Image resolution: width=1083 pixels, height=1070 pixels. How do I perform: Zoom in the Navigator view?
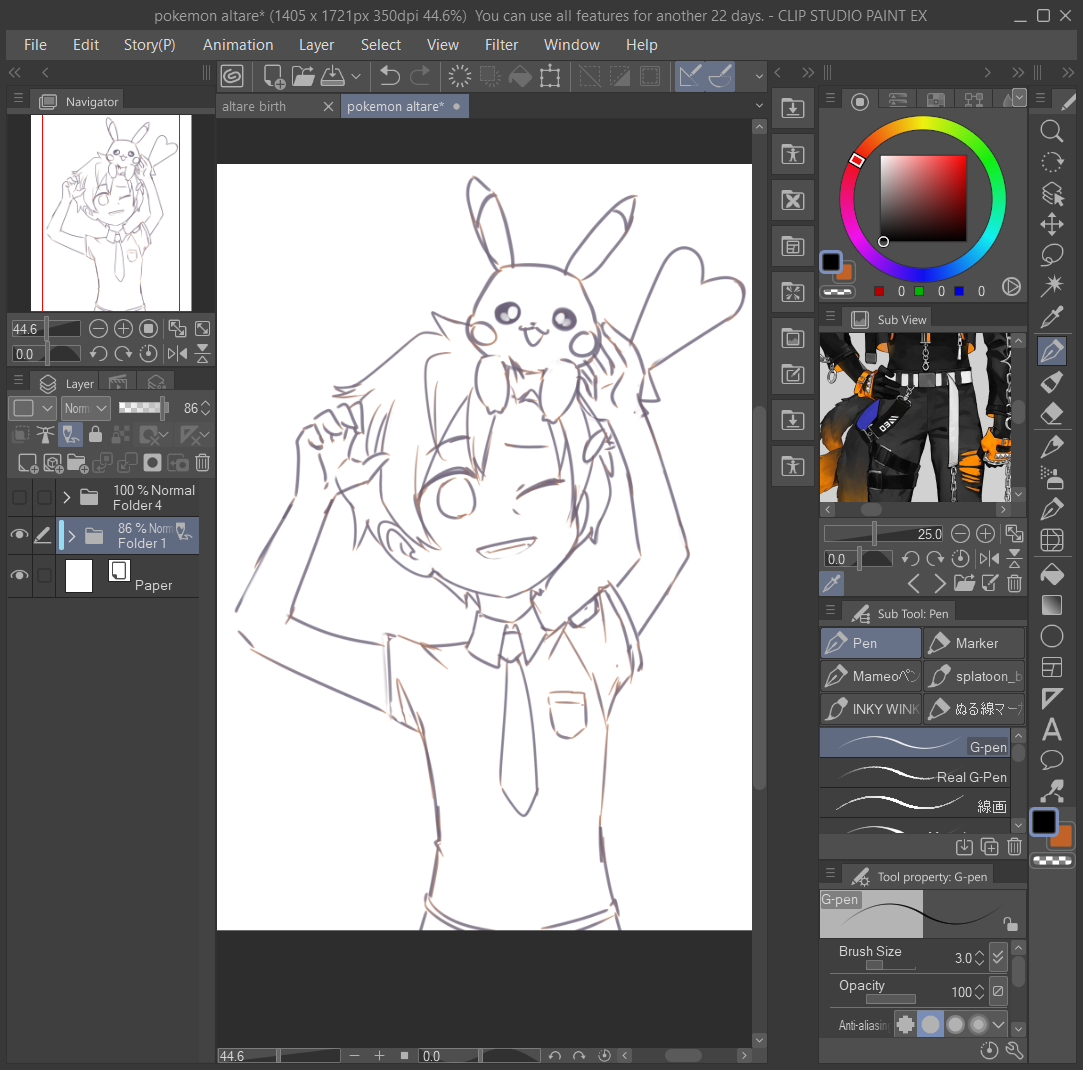(x=123, y=329)
